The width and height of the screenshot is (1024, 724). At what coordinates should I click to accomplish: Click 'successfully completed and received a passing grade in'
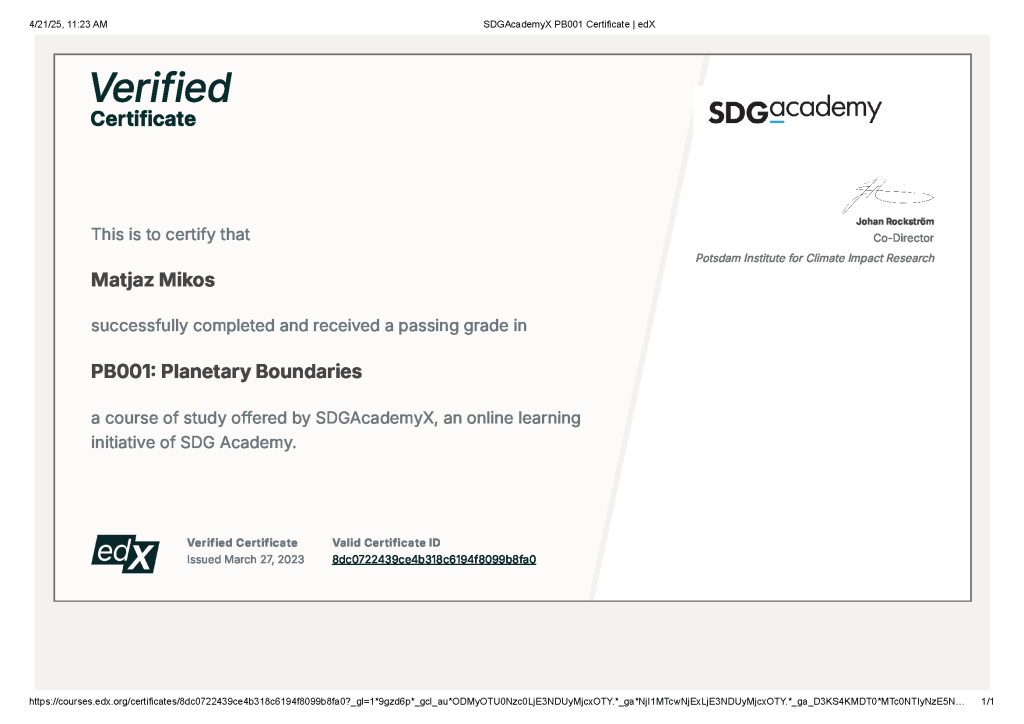click(309, 326)
